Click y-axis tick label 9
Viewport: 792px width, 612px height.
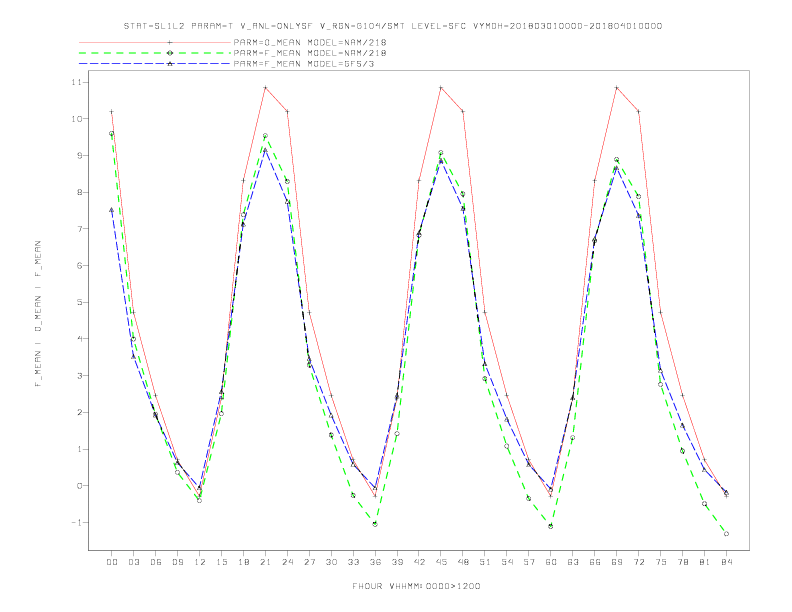tap(80, 156)
